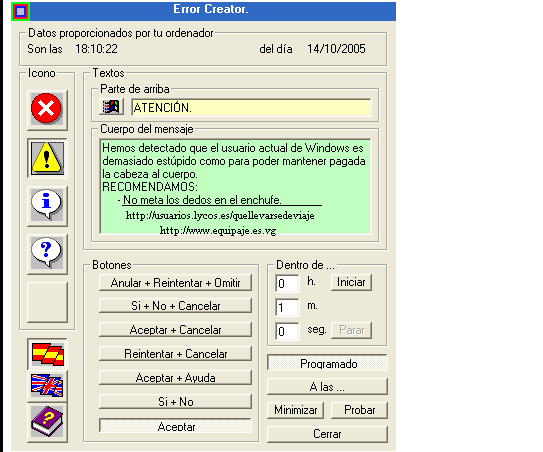Choose Anular + Reintentar + Omitir buttons
This screenshot has width=543, height=452.
click(x=175, y=283)
